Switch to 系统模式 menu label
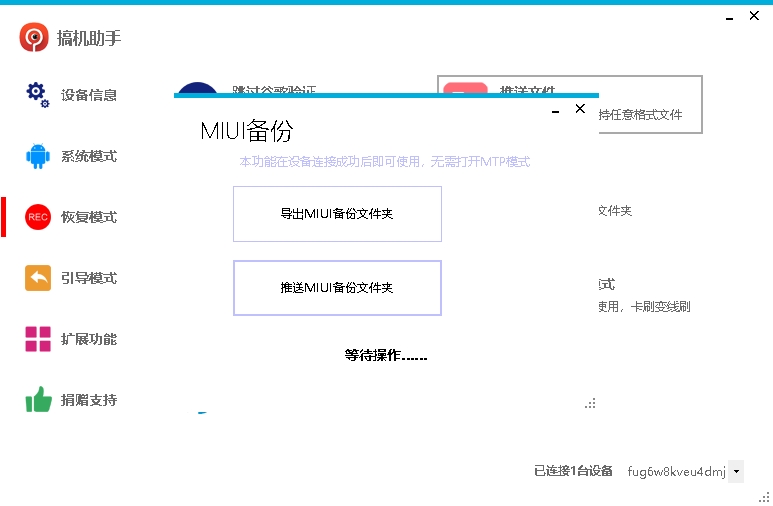This screenshot has width=773, height=506. click(89, 156)
